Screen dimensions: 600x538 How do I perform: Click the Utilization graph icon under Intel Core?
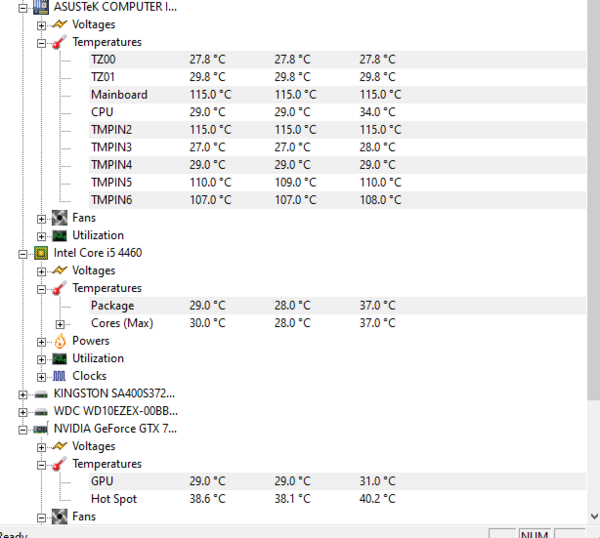tap(59, 358)
